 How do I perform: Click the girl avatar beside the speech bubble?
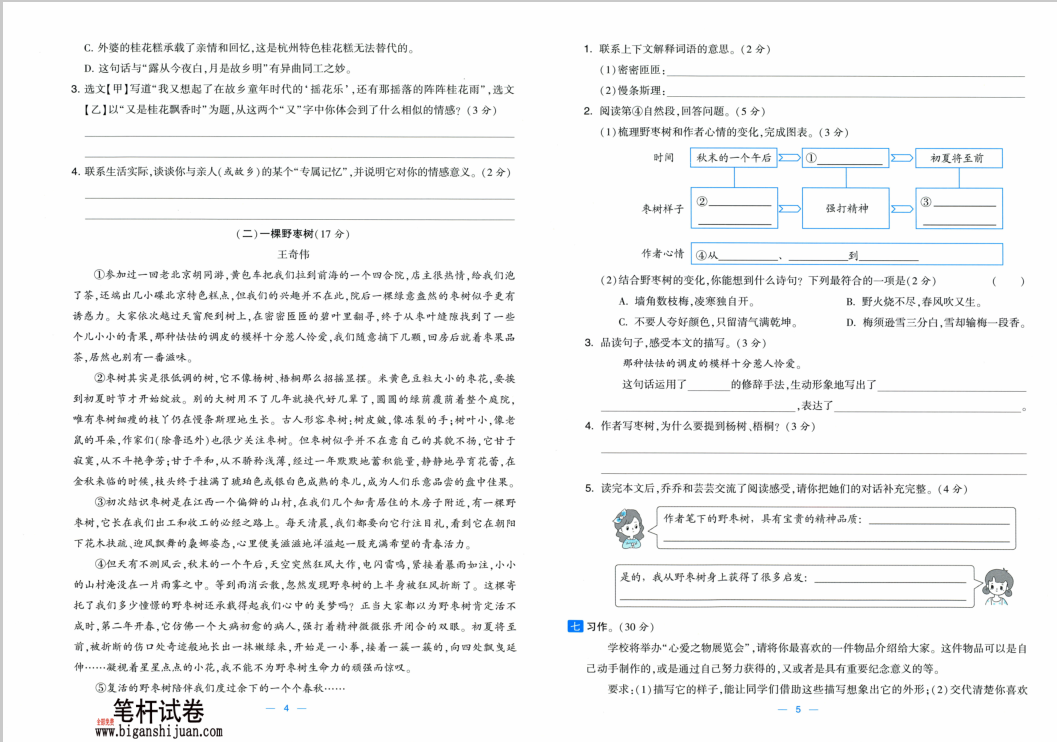(630, 527)
